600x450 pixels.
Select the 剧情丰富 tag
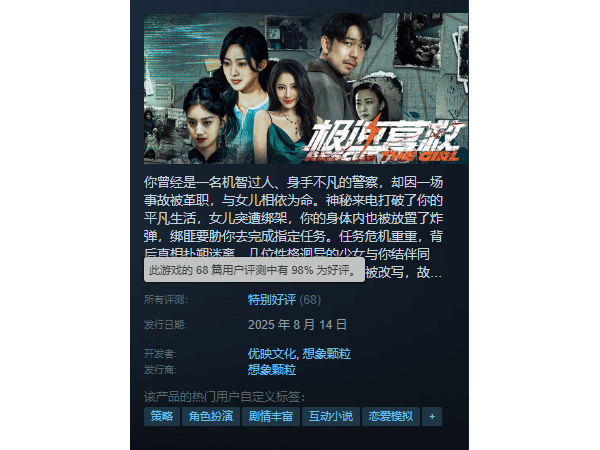(271, 416)
